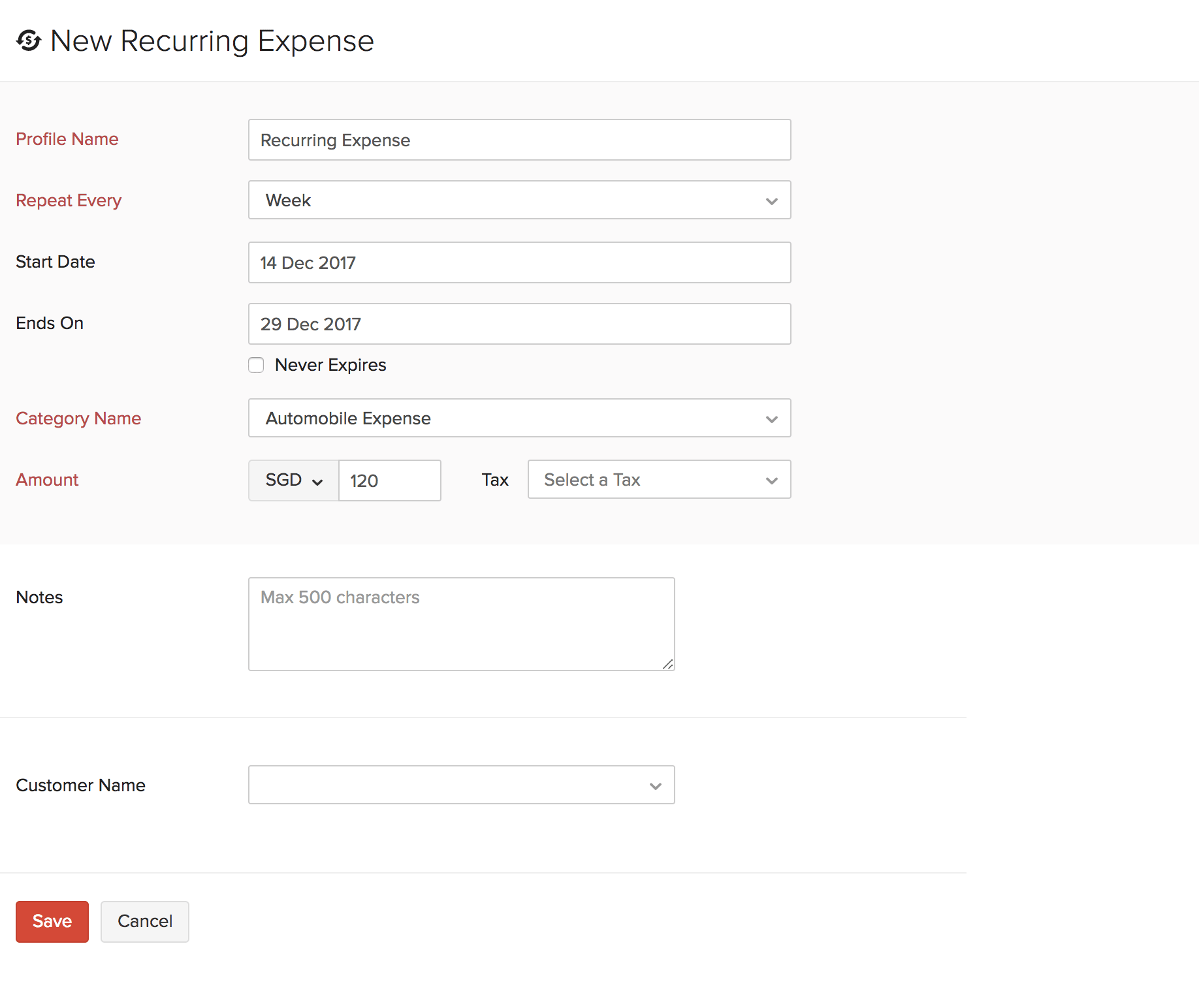Click the Amount label
Screen dimensions: 1199x1008
click(x=47, y=480)
